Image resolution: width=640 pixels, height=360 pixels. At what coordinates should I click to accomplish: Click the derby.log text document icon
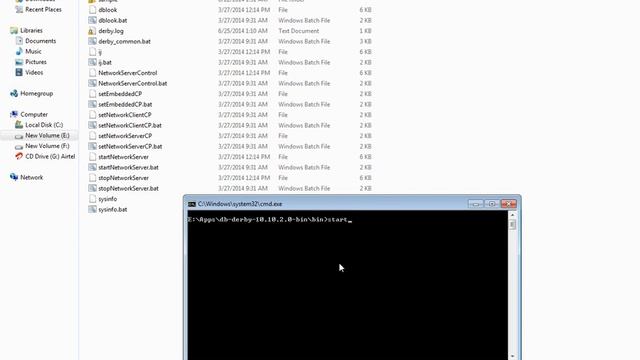92,31
